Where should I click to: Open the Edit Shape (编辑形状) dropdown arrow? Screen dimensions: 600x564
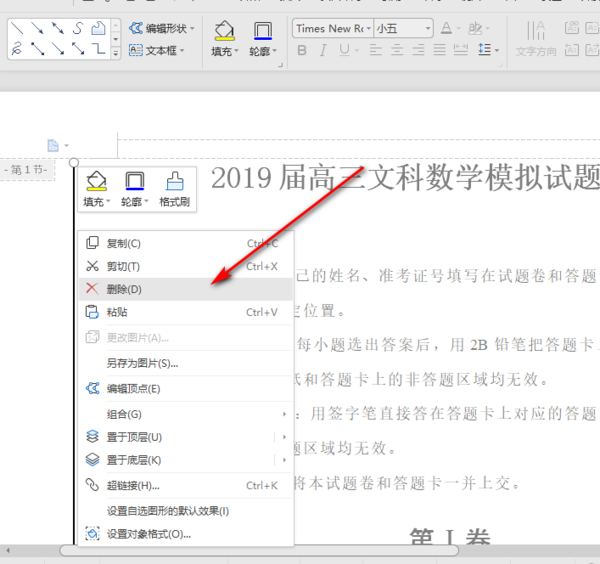pyautogui.click(x=192, y=28)
